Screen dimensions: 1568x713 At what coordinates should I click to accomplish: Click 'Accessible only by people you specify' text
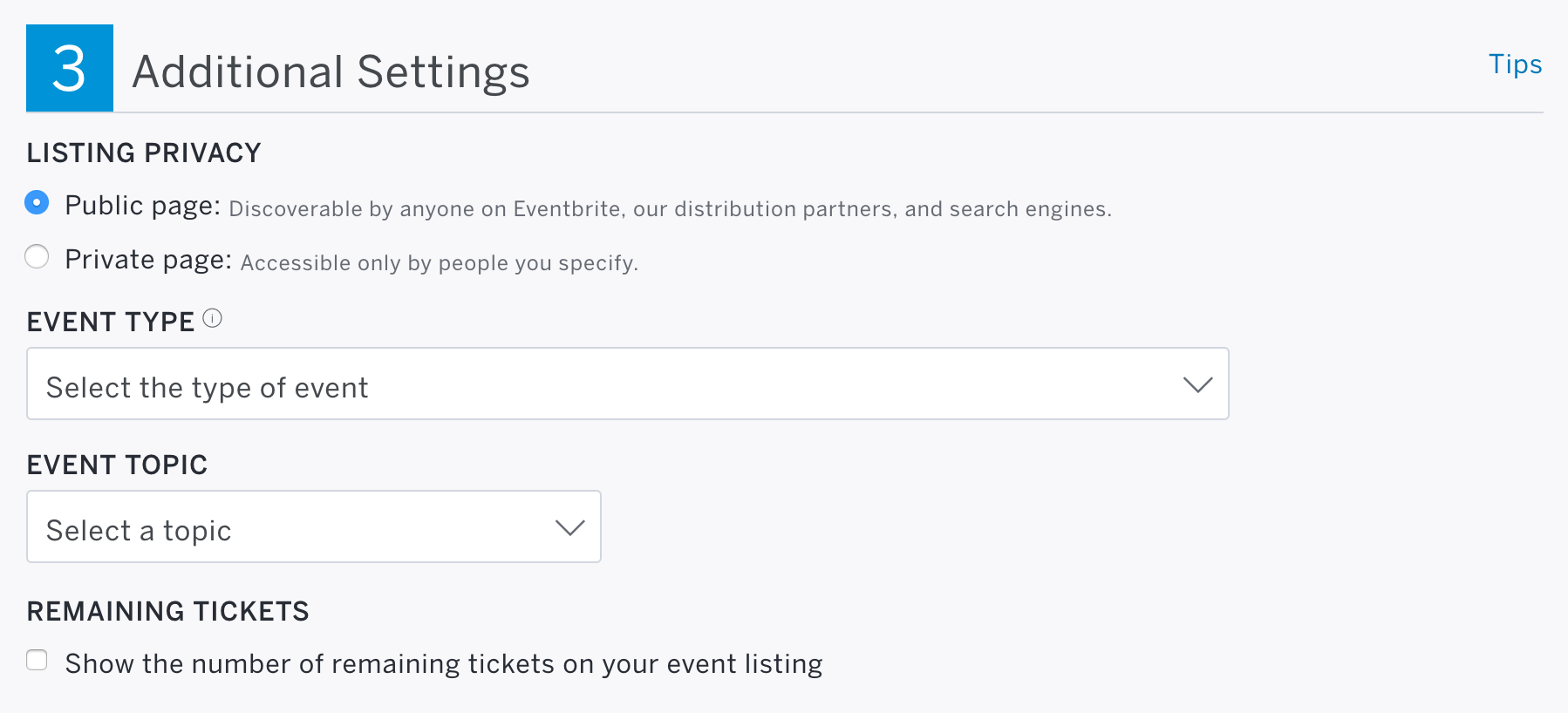[x=440, y=263]
